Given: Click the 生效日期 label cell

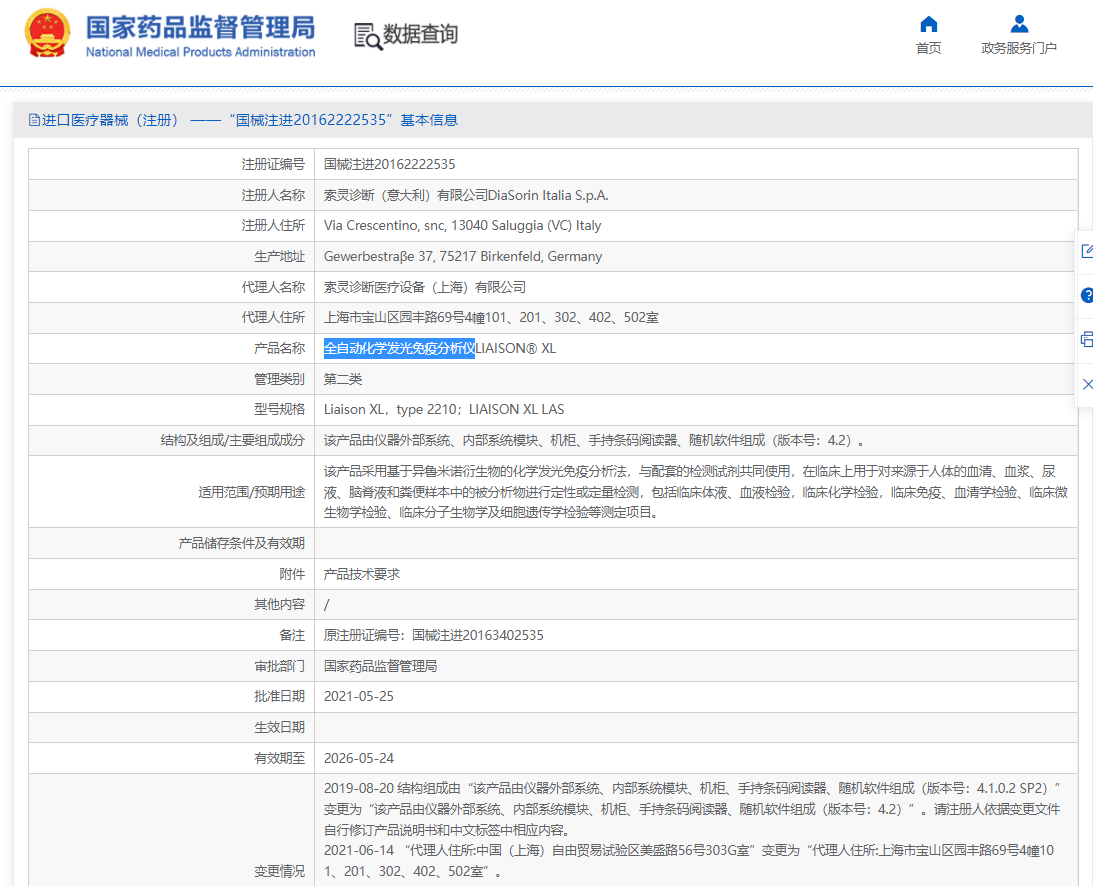Looking at the screenshot, I should (x=171, y=727).
